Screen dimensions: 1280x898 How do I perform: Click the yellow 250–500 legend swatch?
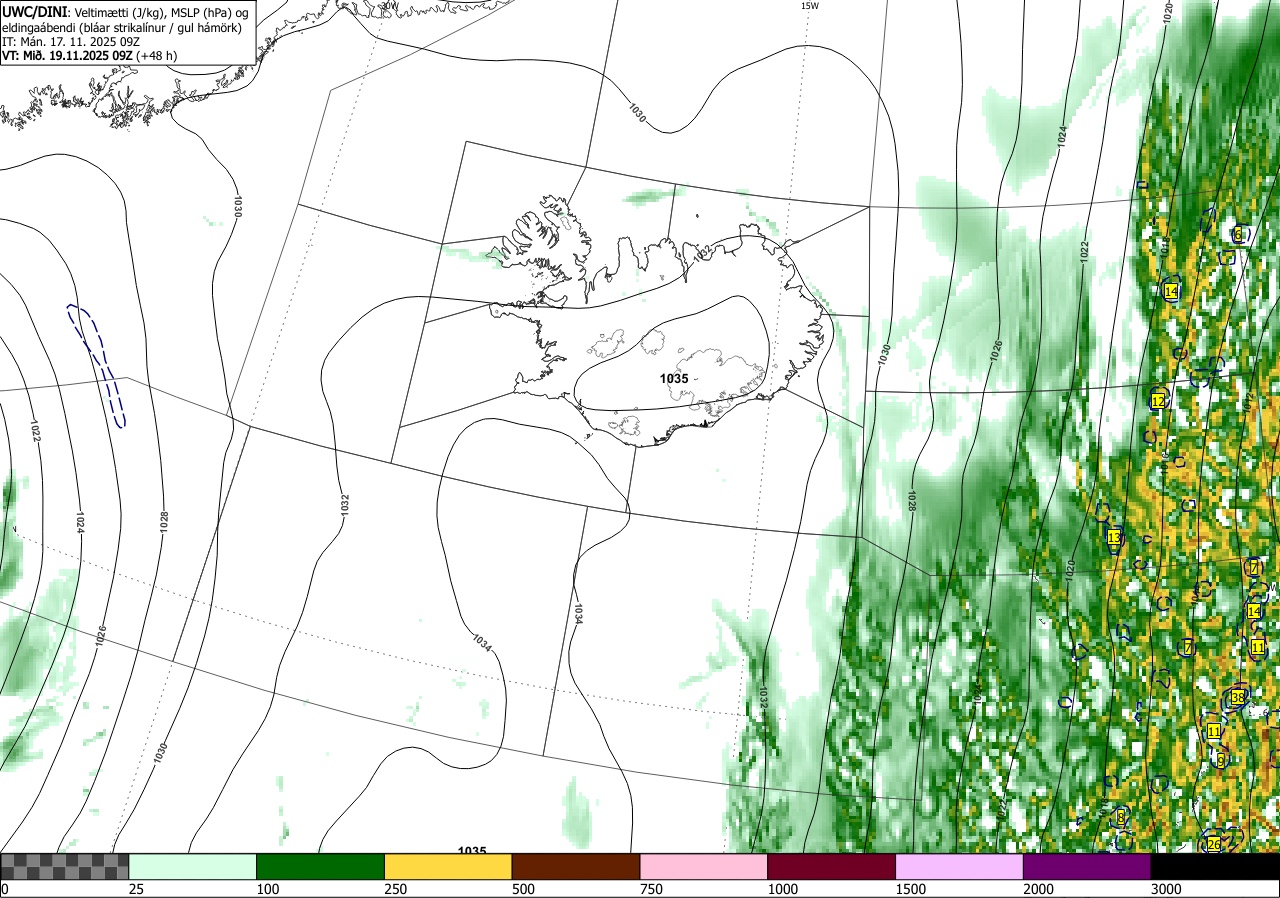click(x=448, y=866)
